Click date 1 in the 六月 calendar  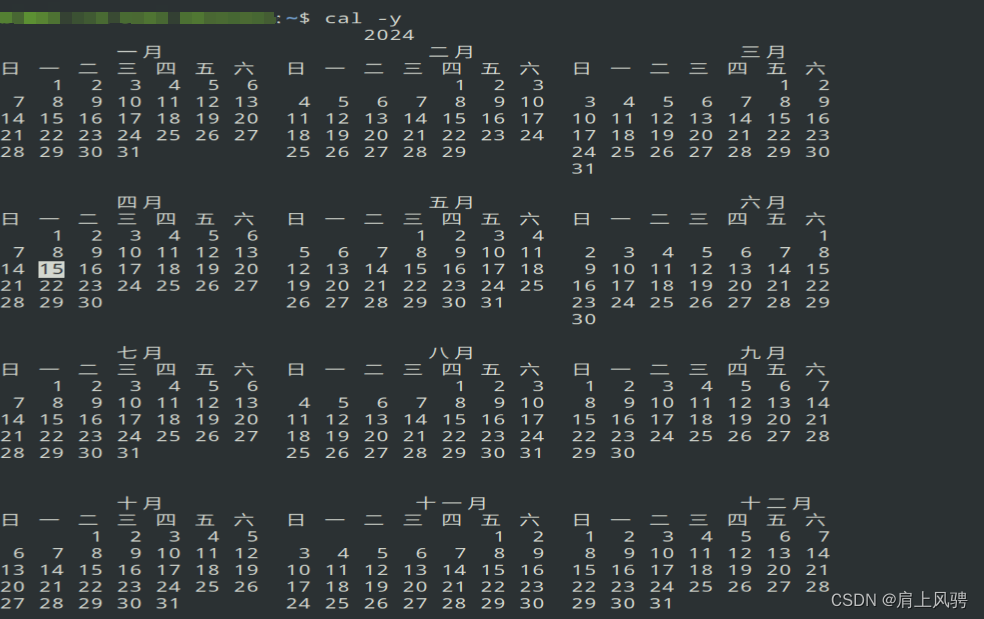pos(823,235)
